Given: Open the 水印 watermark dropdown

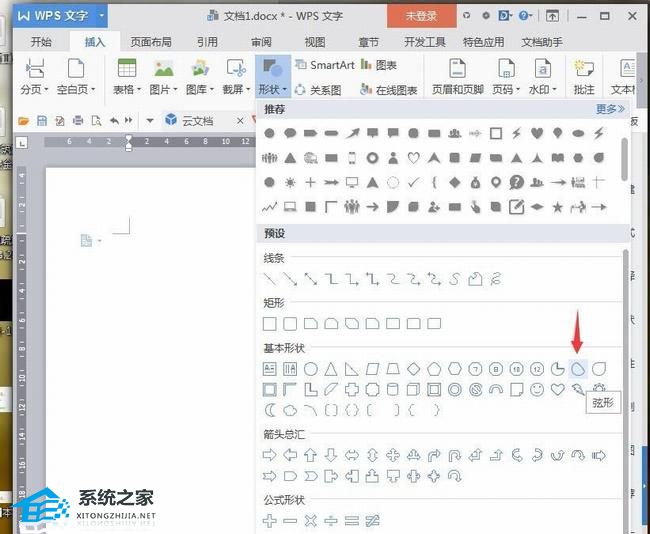Looking at the screenshot, I should pos(542,77).
